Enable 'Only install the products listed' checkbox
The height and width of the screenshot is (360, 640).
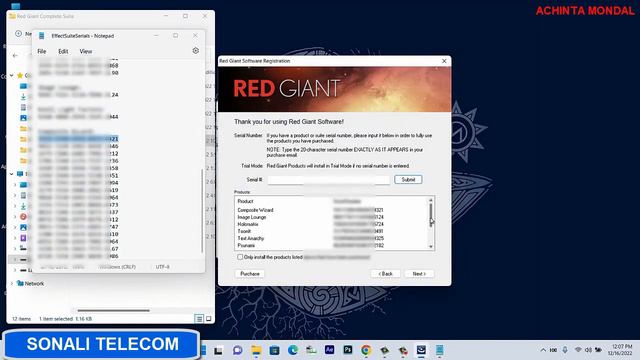click(240, 257)
